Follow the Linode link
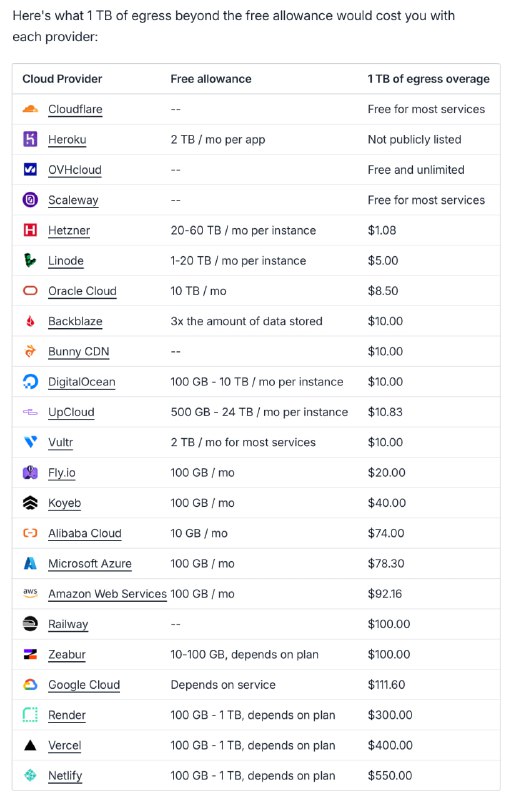511x800 pixels. 66,261
